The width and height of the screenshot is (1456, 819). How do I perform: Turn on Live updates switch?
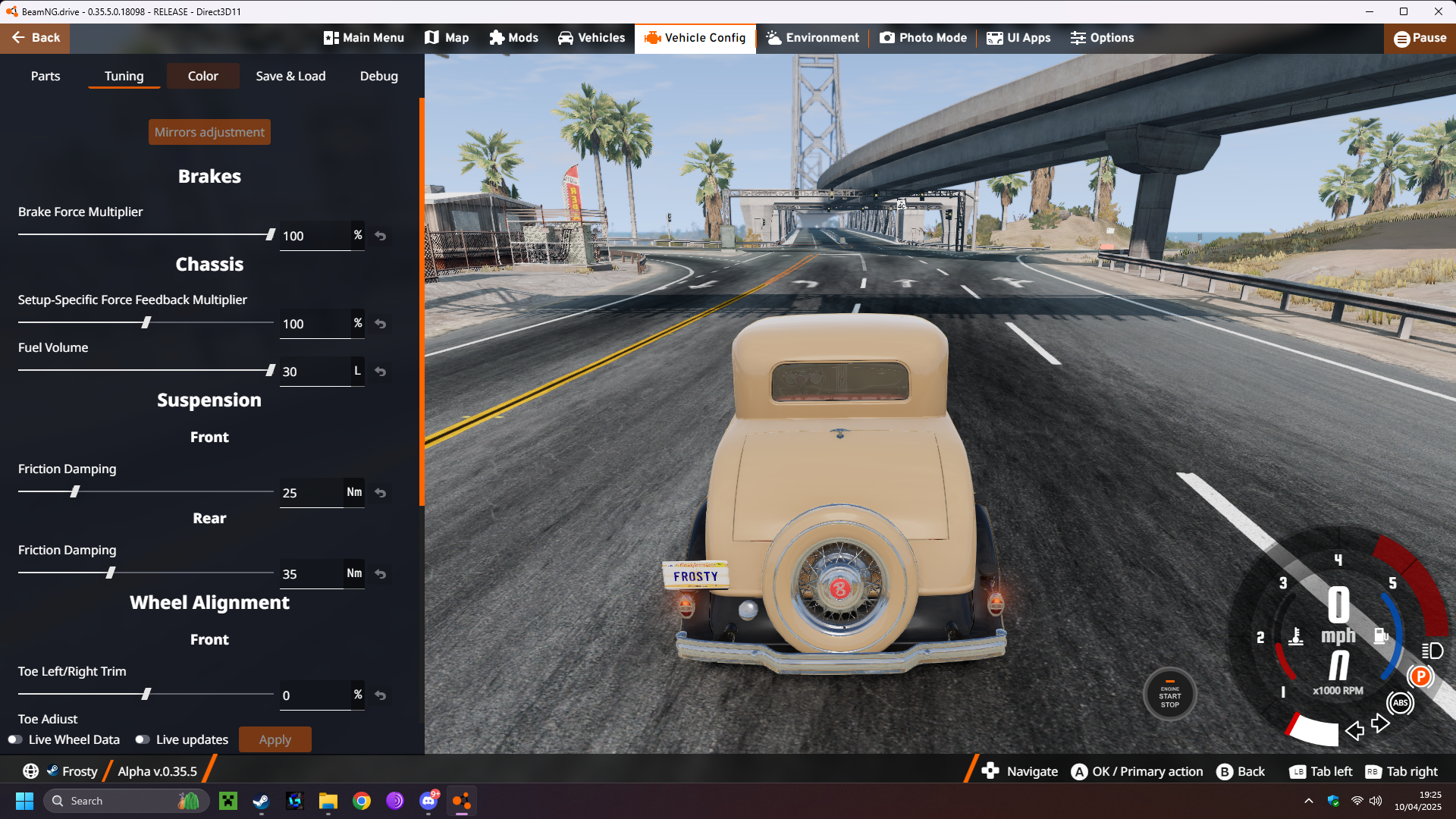pos(142,739)
